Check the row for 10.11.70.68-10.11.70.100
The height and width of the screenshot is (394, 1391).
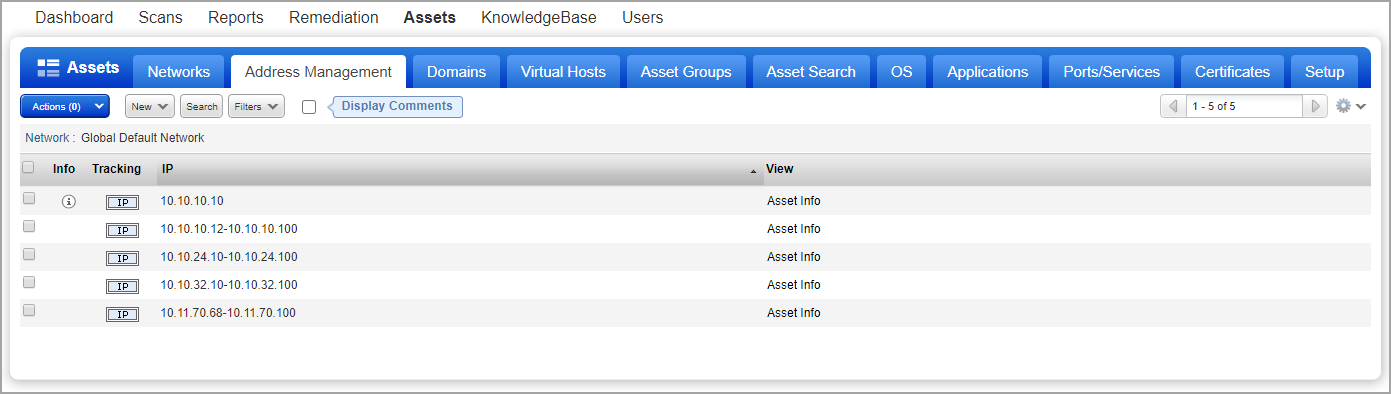29,310
